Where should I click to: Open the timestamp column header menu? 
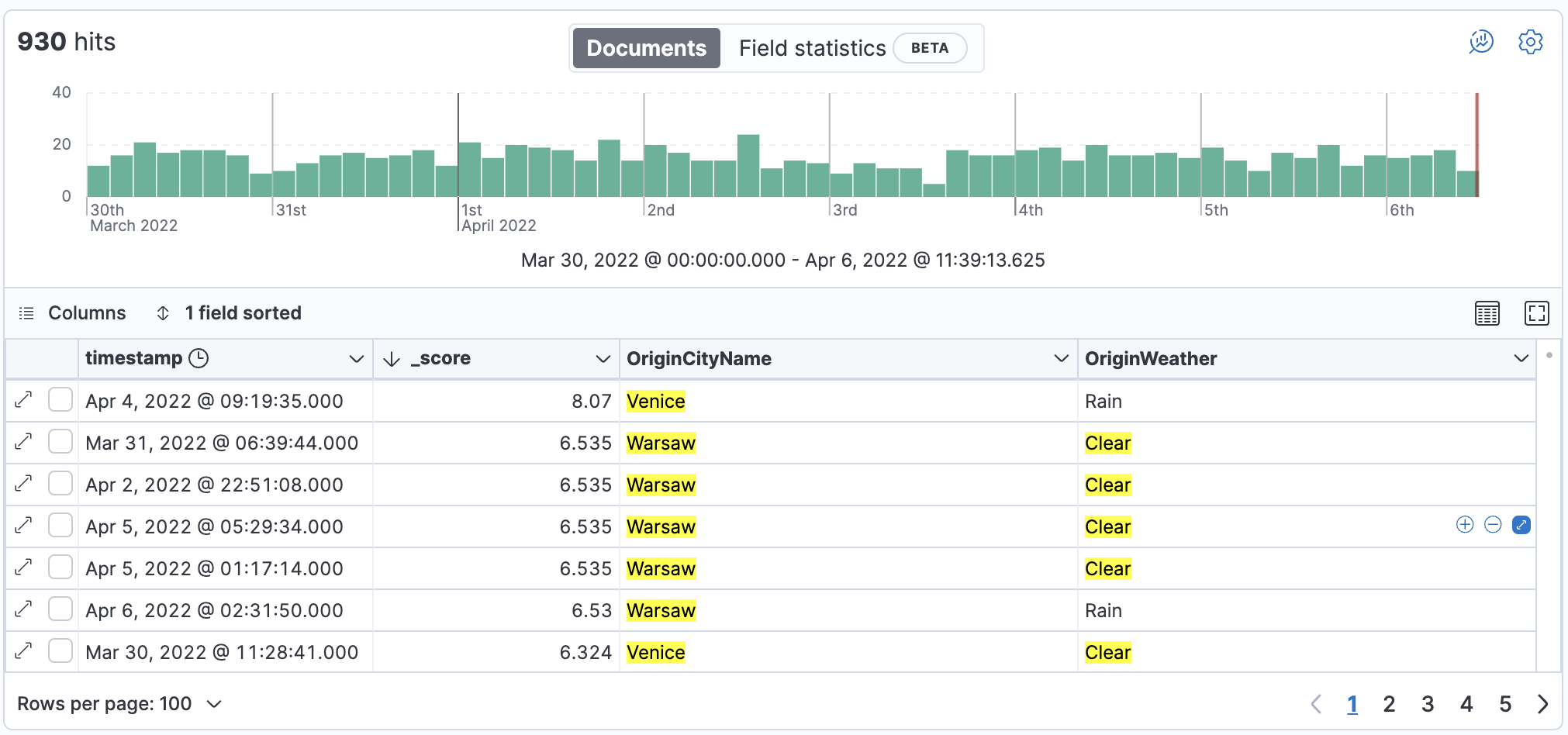point(356,359)
